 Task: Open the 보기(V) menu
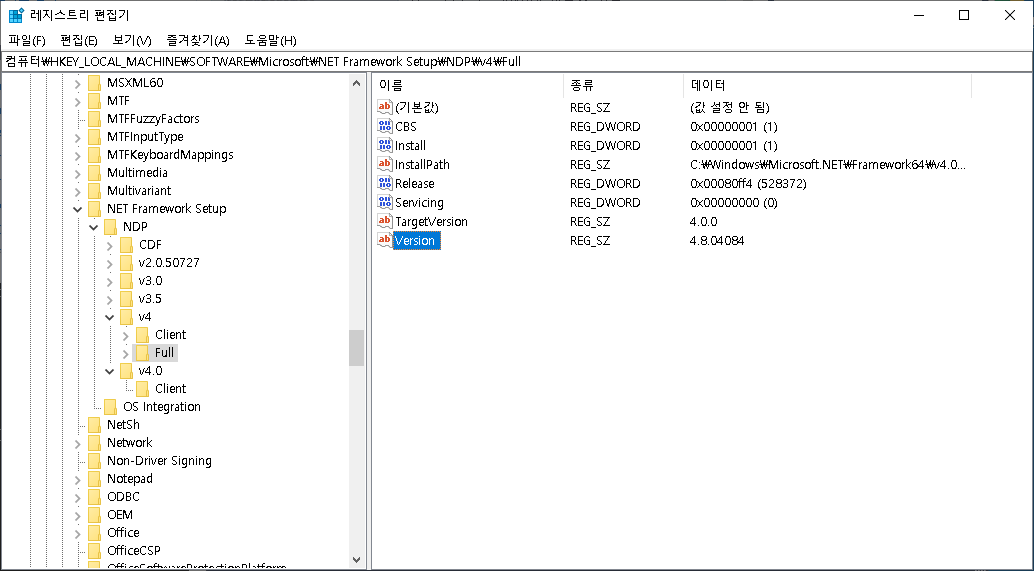click(x=132, y=41)
